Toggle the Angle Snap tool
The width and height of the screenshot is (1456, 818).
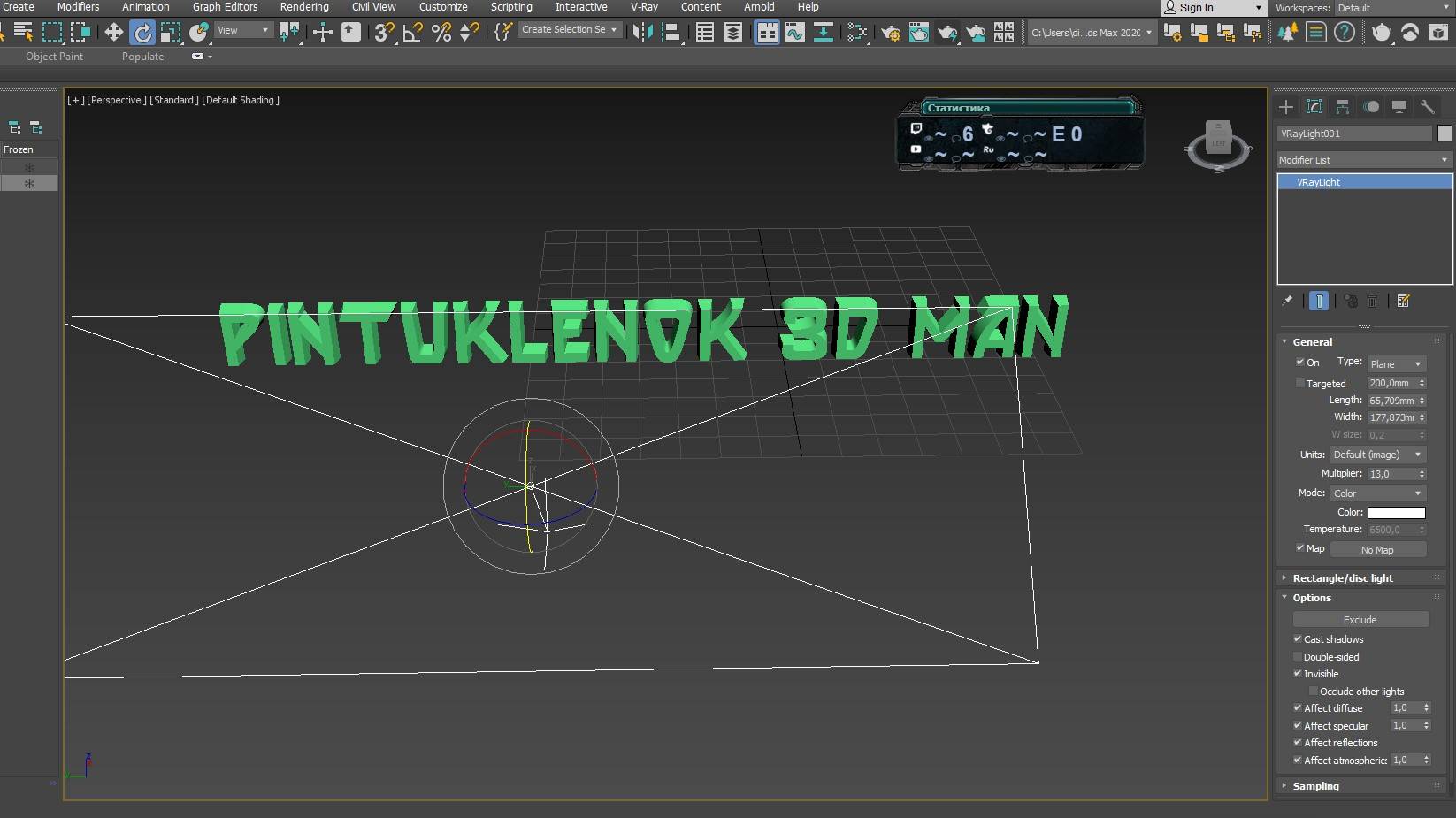412,33
